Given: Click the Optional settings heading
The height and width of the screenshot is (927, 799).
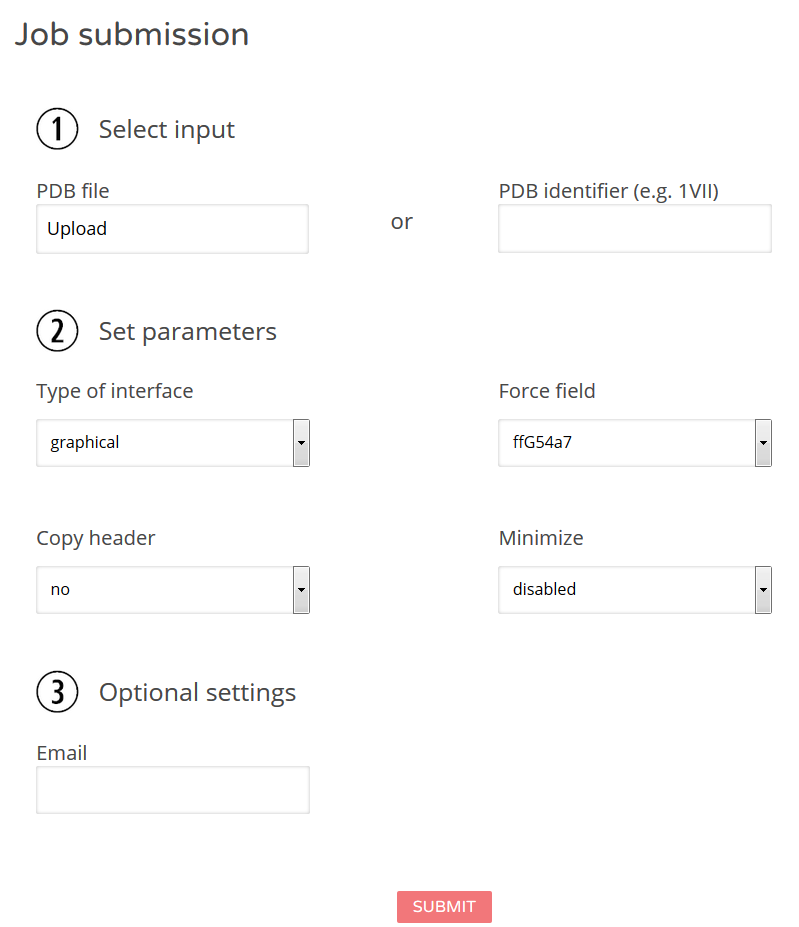Looking at the screenshot, I should point(198,692).
